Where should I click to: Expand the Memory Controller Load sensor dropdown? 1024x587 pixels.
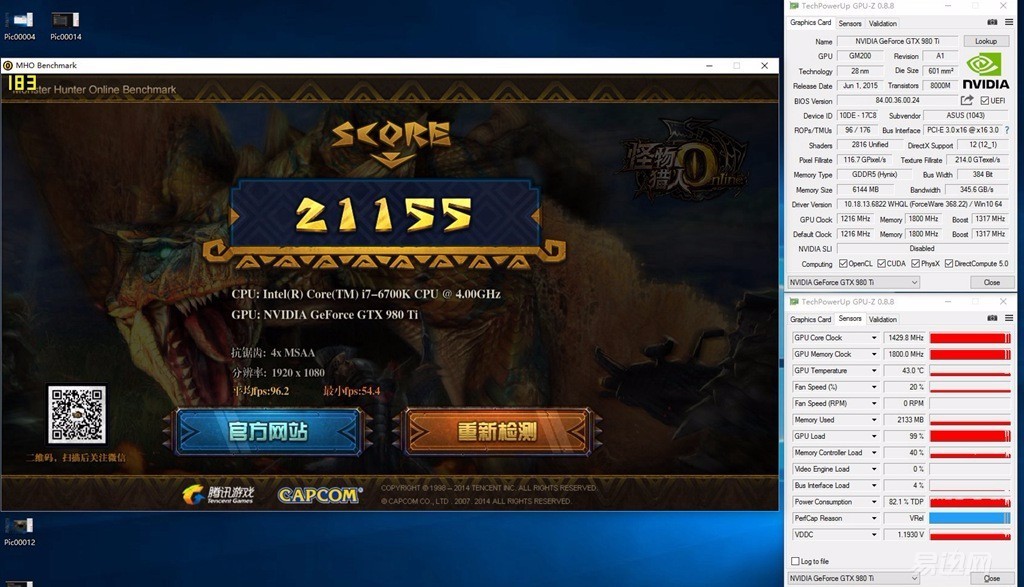[874, 452]
